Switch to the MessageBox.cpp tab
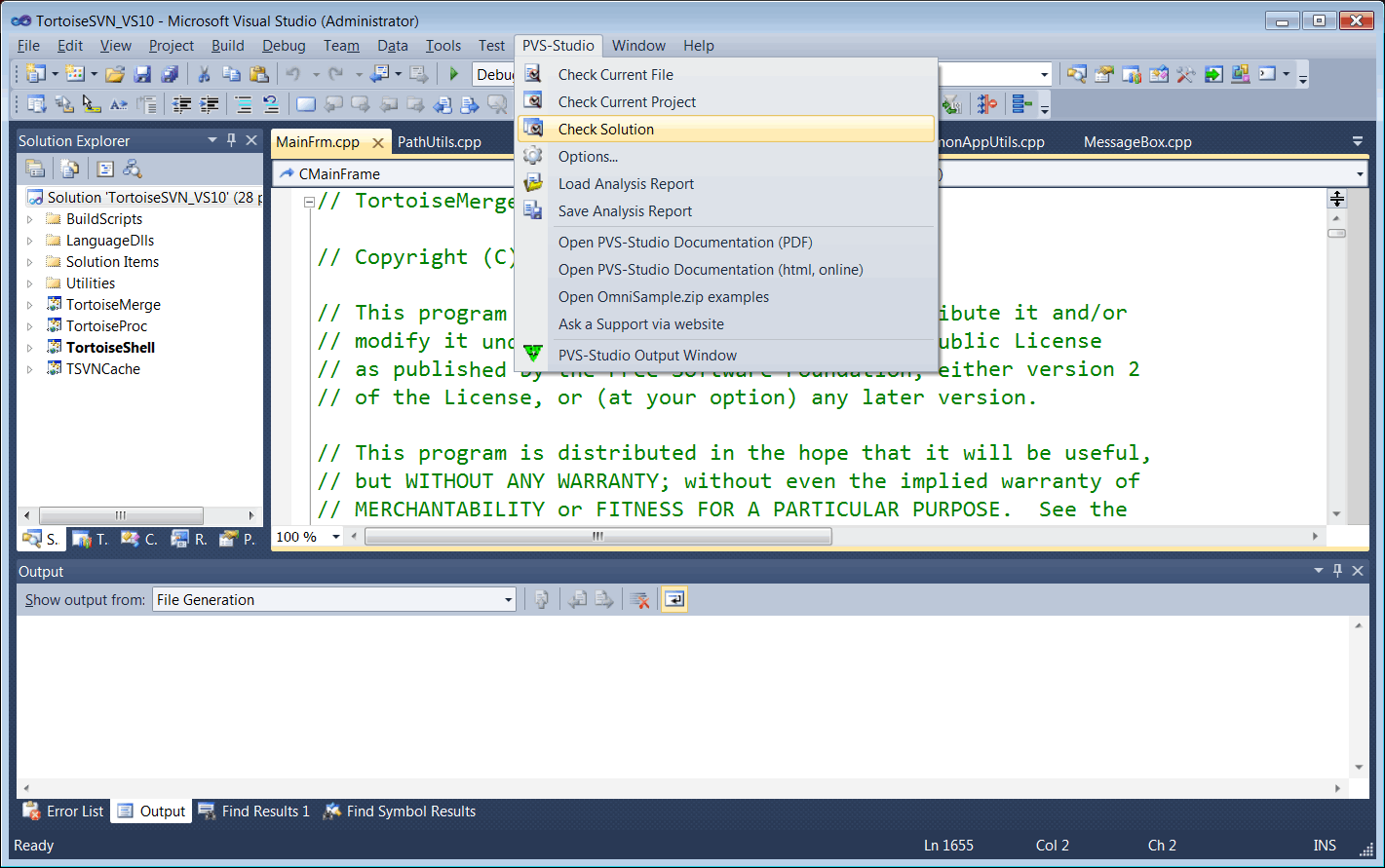This screenshot has width=1385, height=868. pyautogui.click(x=1137, y=142)
